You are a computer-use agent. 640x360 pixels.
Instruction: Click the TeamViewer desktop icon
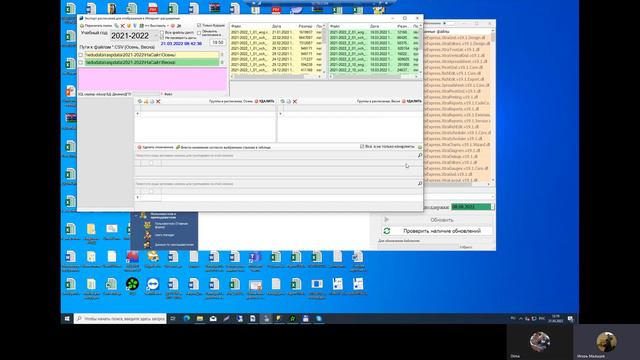coord(153,284)
